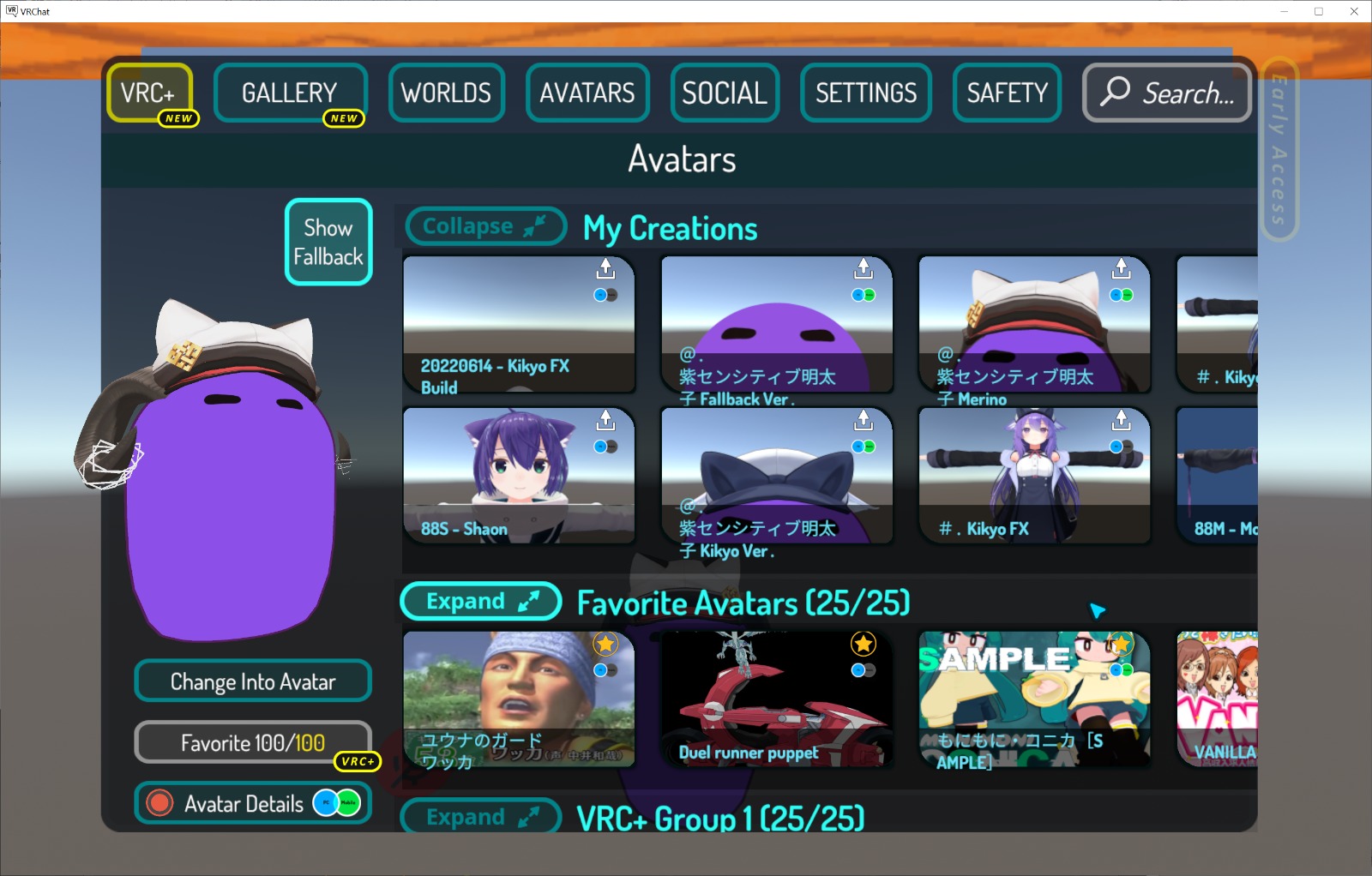The width and height of the screenshot is (1372, 876).
Task: Select 20220614 - Kikyo FX Build avatar
Action: (519, 324)
